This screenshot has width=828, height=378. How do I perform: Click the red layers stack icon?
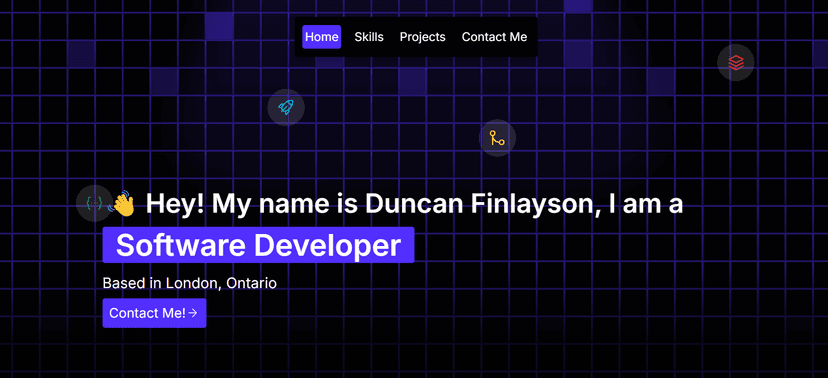(735, 63)
